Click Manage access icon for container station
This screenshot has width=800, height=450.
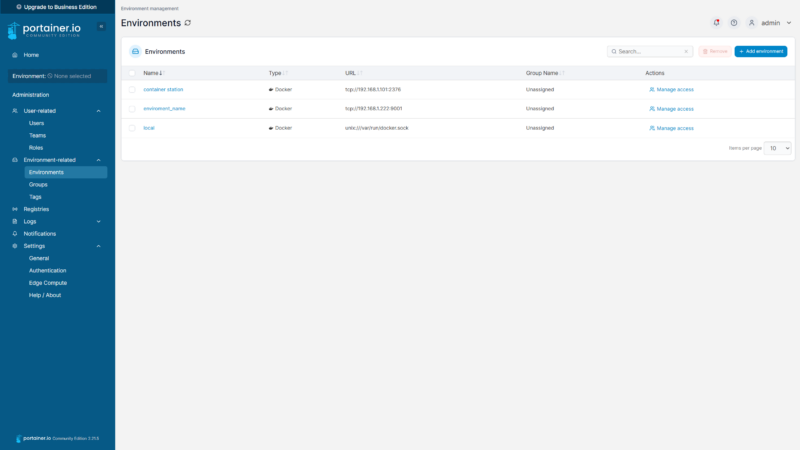click(652, 89)
